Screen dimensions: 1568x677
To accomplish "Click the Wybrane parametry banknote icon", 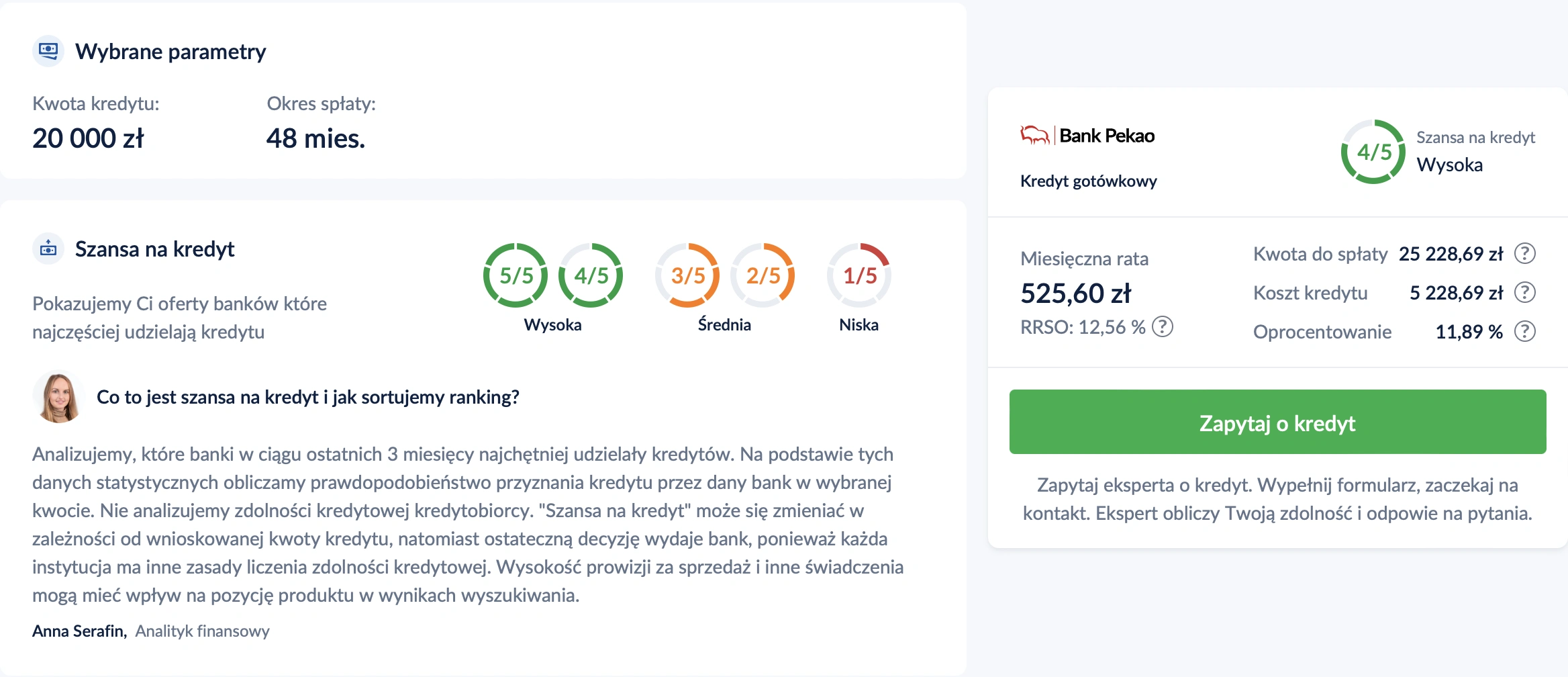I will pos(48,51).
